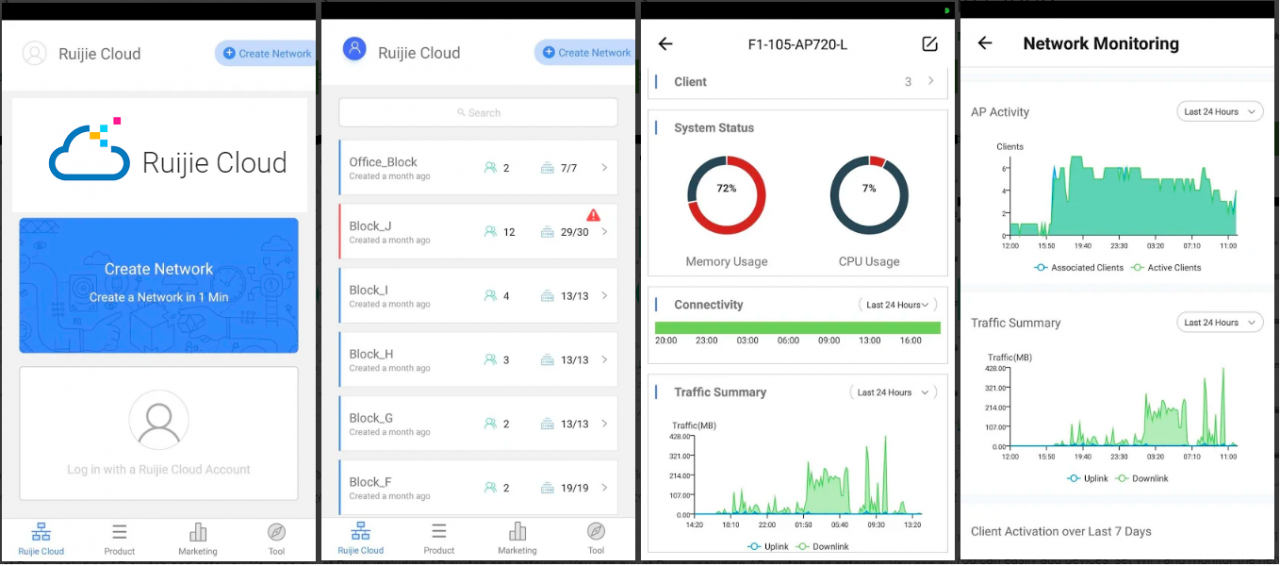Click the System Status heading
1280x566 pixels.
(714, 128)
